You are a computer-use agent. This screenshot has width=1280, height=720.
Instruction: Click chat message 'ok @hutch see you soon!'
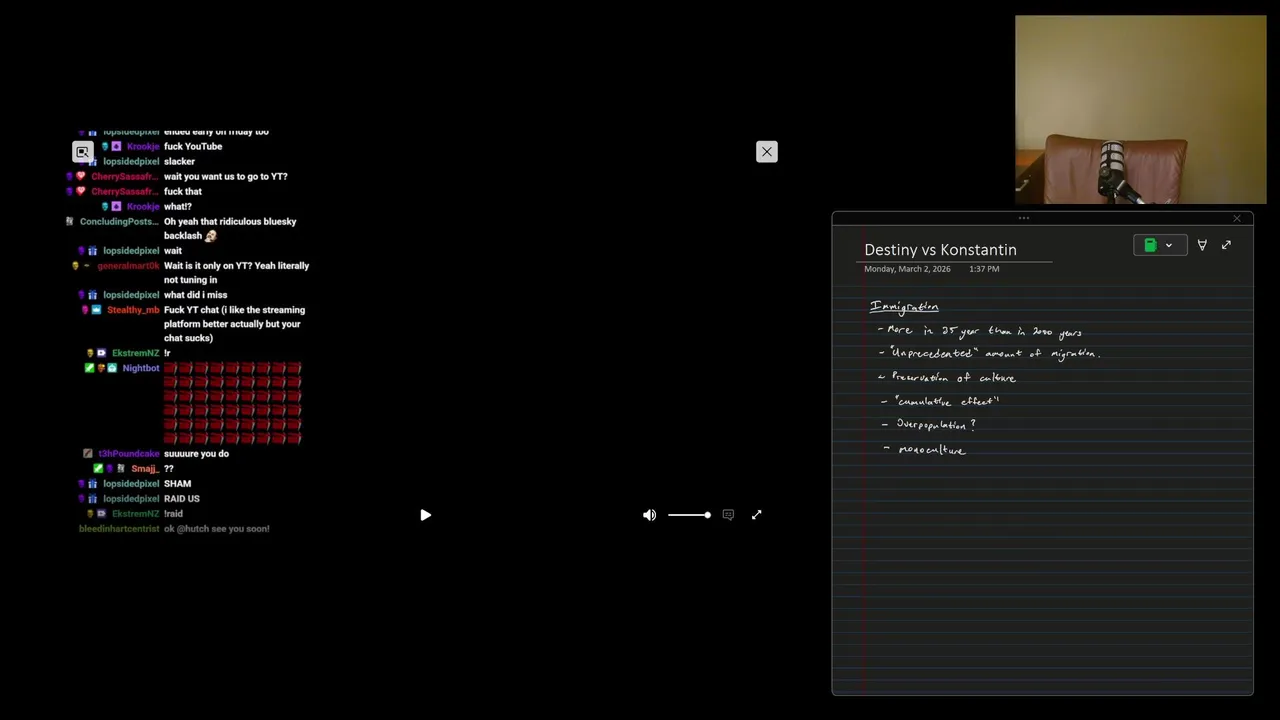(x=217, y=529)
